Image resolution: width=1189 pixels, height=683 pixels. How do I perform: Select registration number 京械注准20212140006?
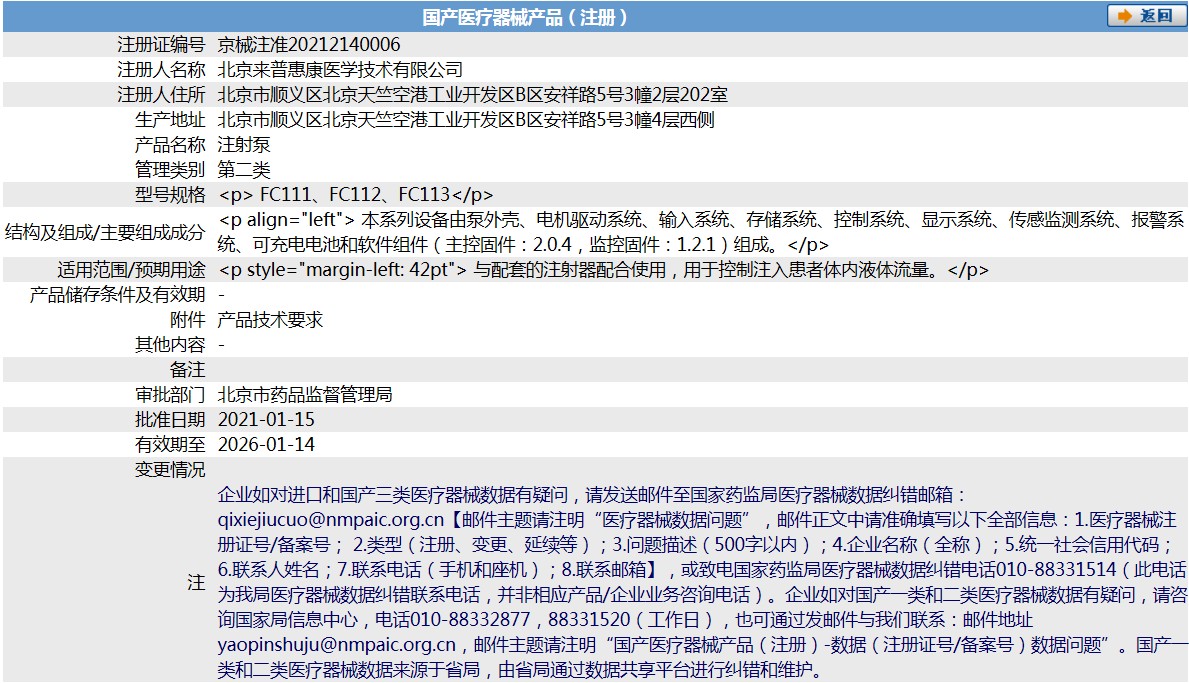click(x=309, y=45)
